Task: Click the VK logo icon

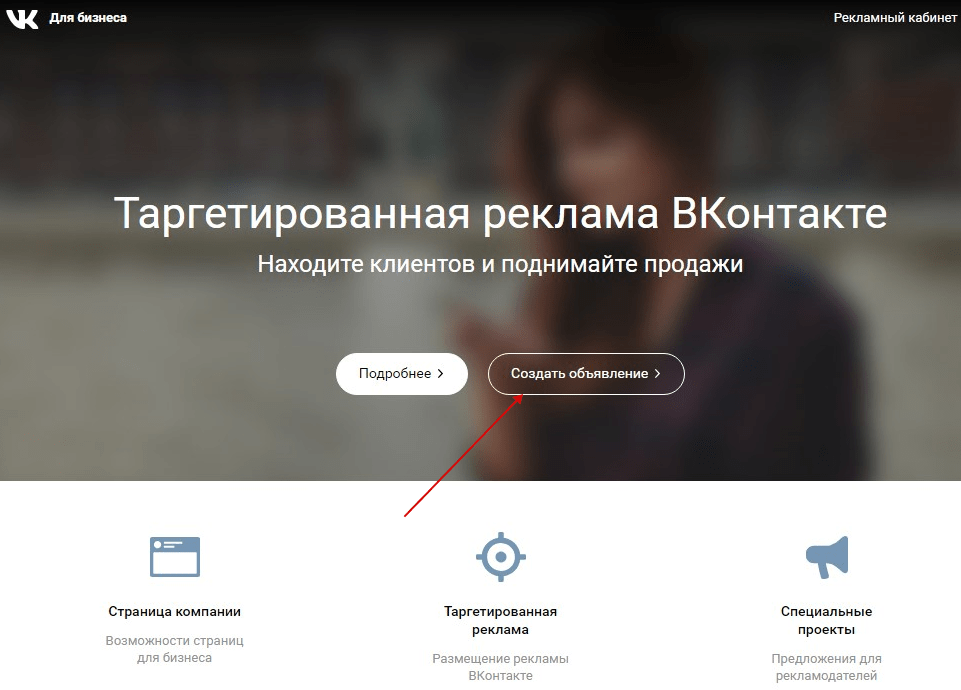Action: point(22,18)
